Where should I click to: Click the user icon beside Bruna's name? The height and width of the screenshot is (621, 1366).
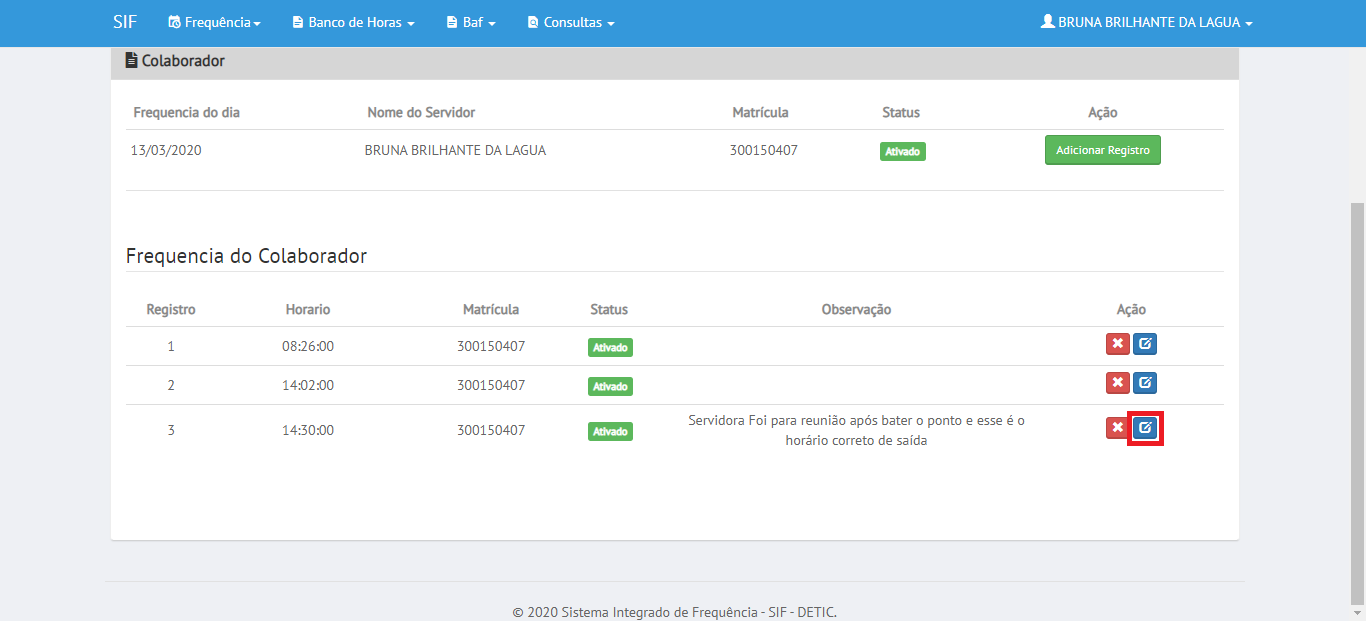1048,21
